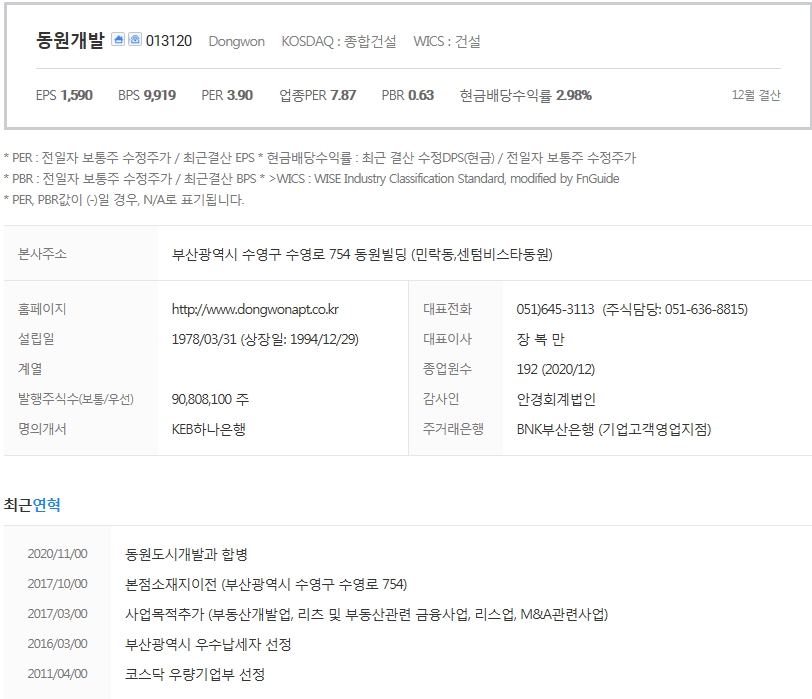Click the English name Dongwon

(237, 41)
